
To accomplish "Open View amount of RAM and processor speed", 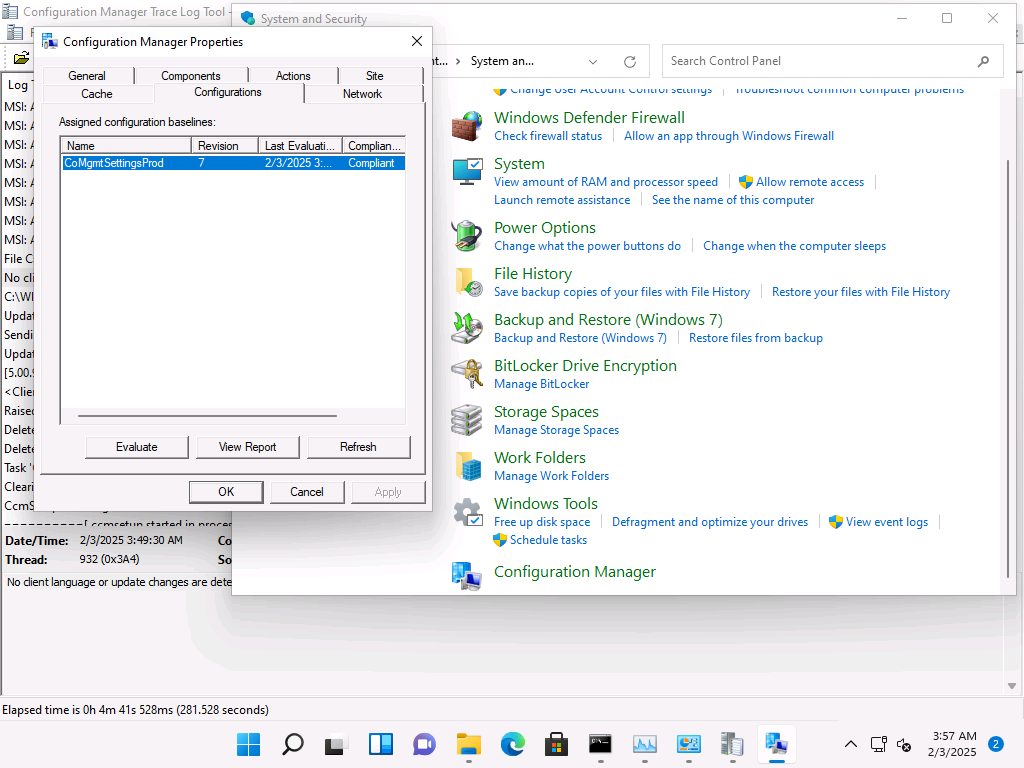I will [606, 182].
